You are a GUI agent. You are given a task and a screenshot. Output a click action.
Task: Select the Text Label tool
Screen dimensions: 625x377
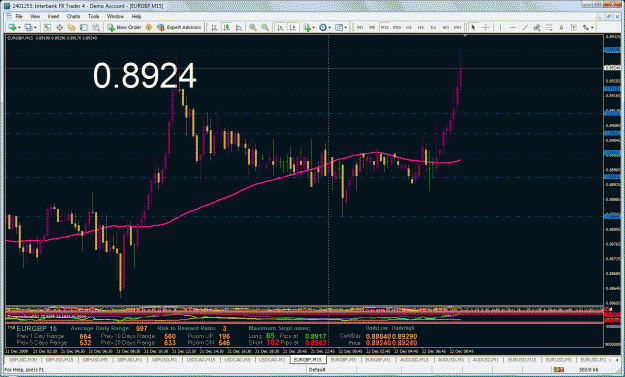[x=573, y=27]
